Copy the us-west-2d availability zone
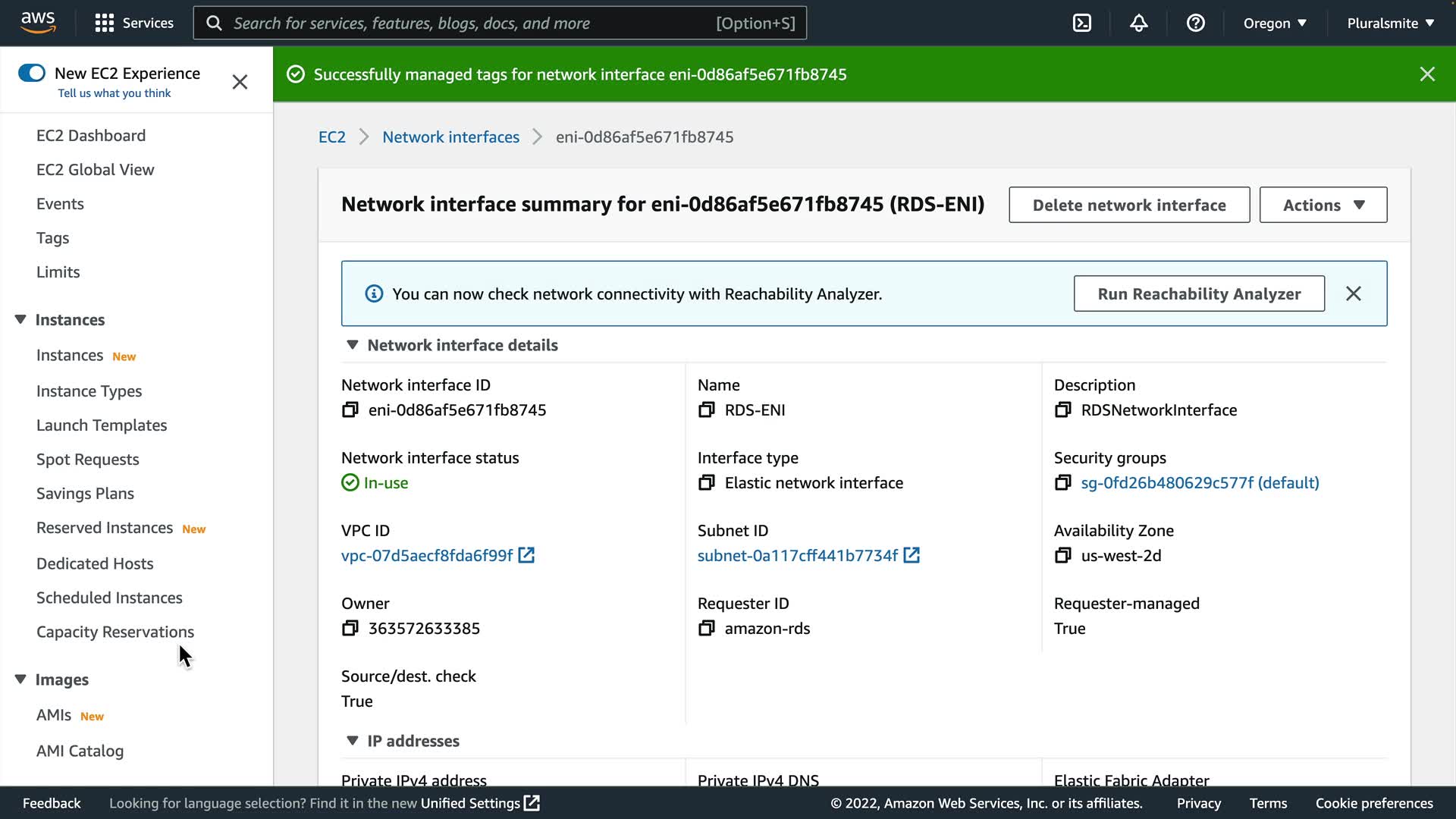The height and width of the screenshot is (819, 1456). [1062, 556]
